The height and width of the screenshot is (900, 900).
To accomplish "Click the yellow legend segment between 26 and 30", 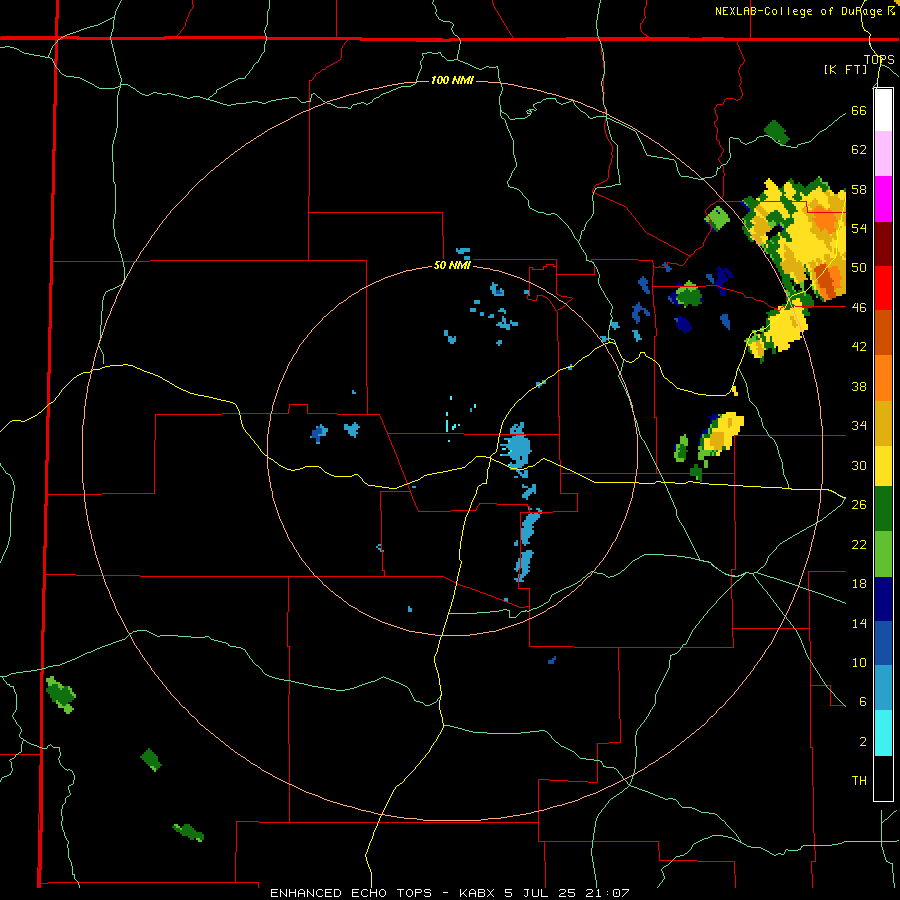I will 883,465.
